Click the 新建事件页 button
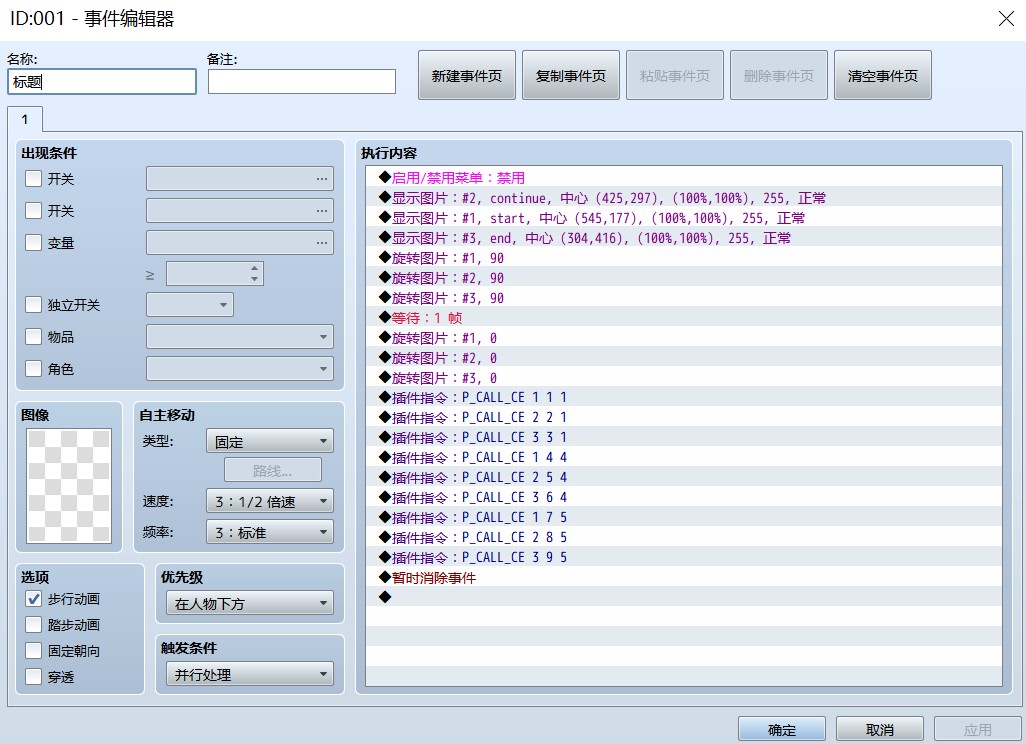This screenshot has width=1026, height=744. (x=467, y=76)
